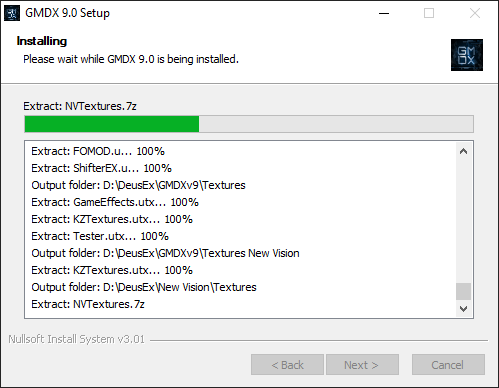This screenshot has height=388, width=499.
Task: Click the Nullsoft Install System v3.01 text
Action: (x=77, y=339)
